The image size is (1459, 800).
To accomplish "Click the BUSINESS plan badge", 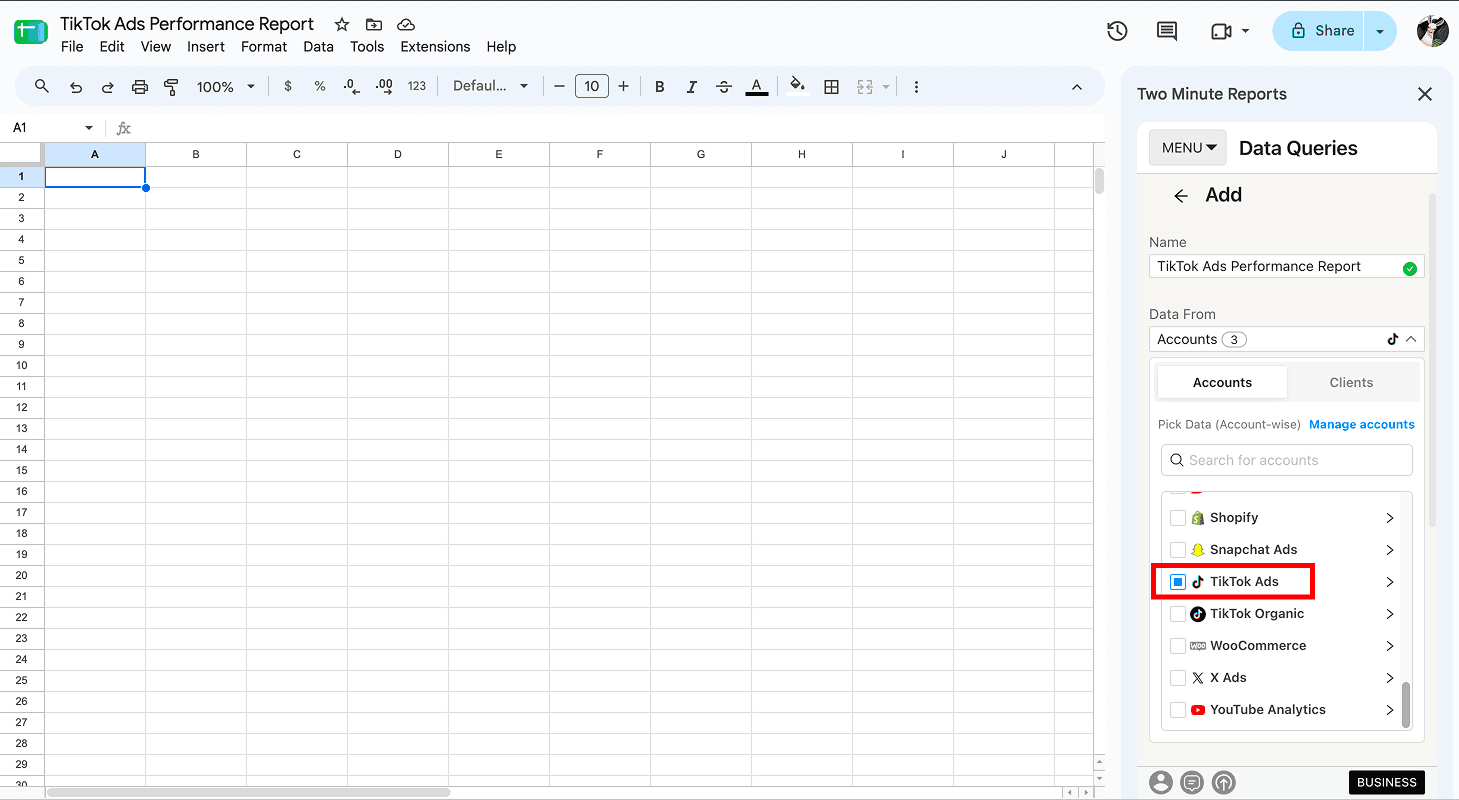I will coord(1387,782).
